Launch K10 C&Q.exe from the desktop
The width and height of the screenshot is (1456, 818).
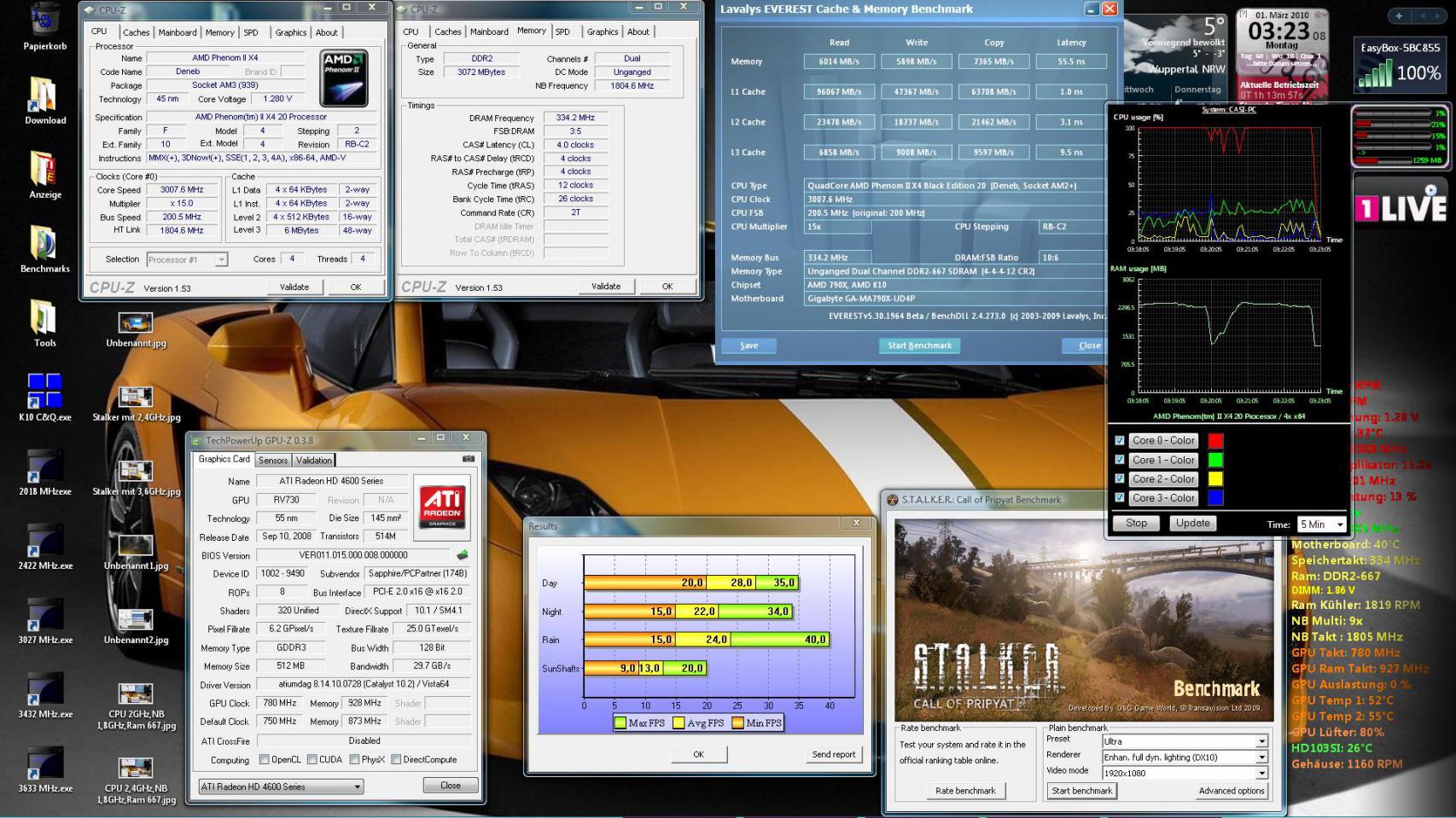[44, 397]
